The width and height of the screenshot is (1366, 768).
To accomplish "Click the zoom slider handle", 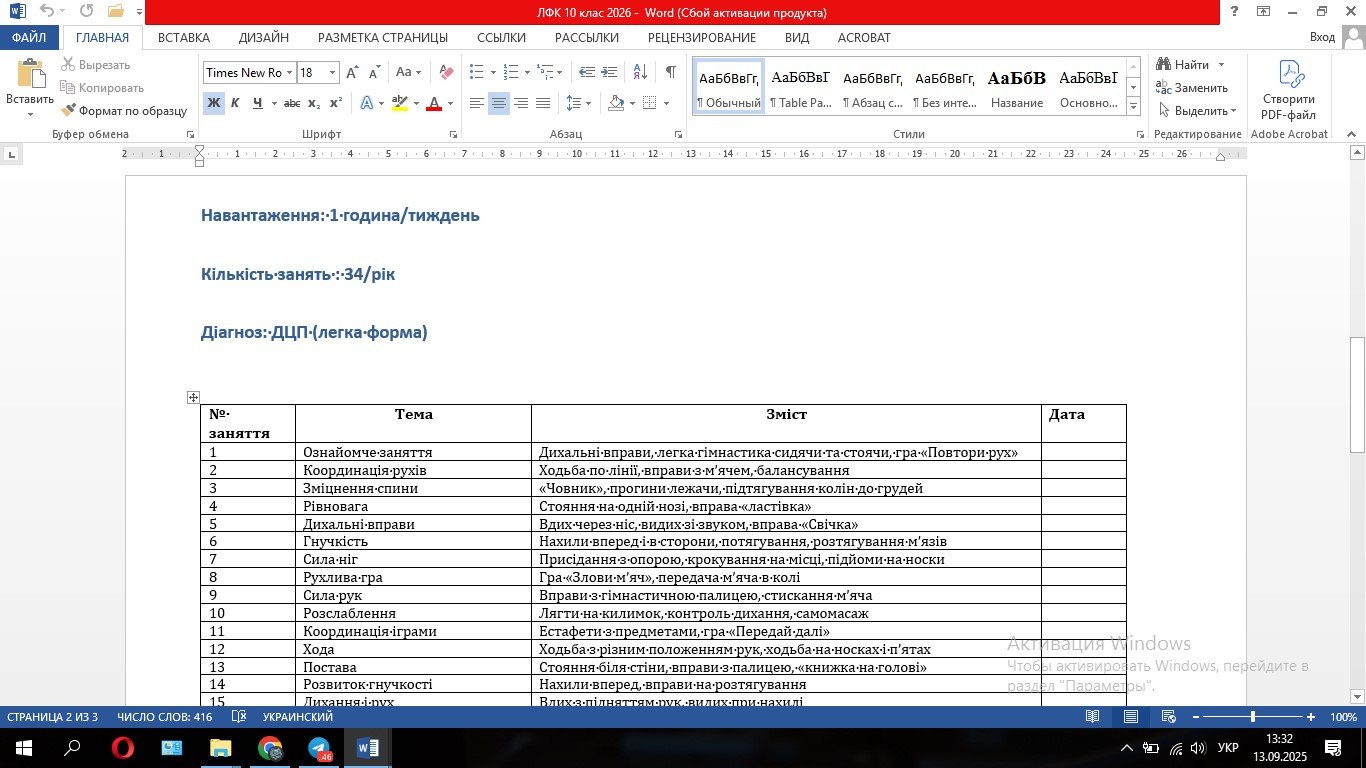I will click(1252, 717).
